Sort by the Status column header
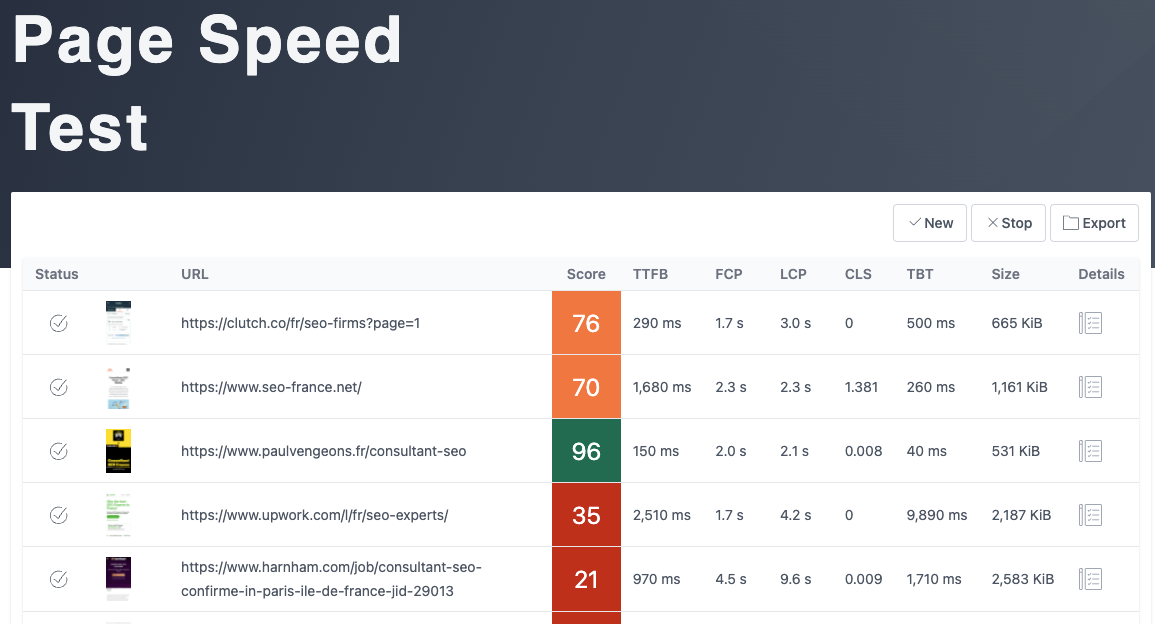 click(x=57, y=274)
